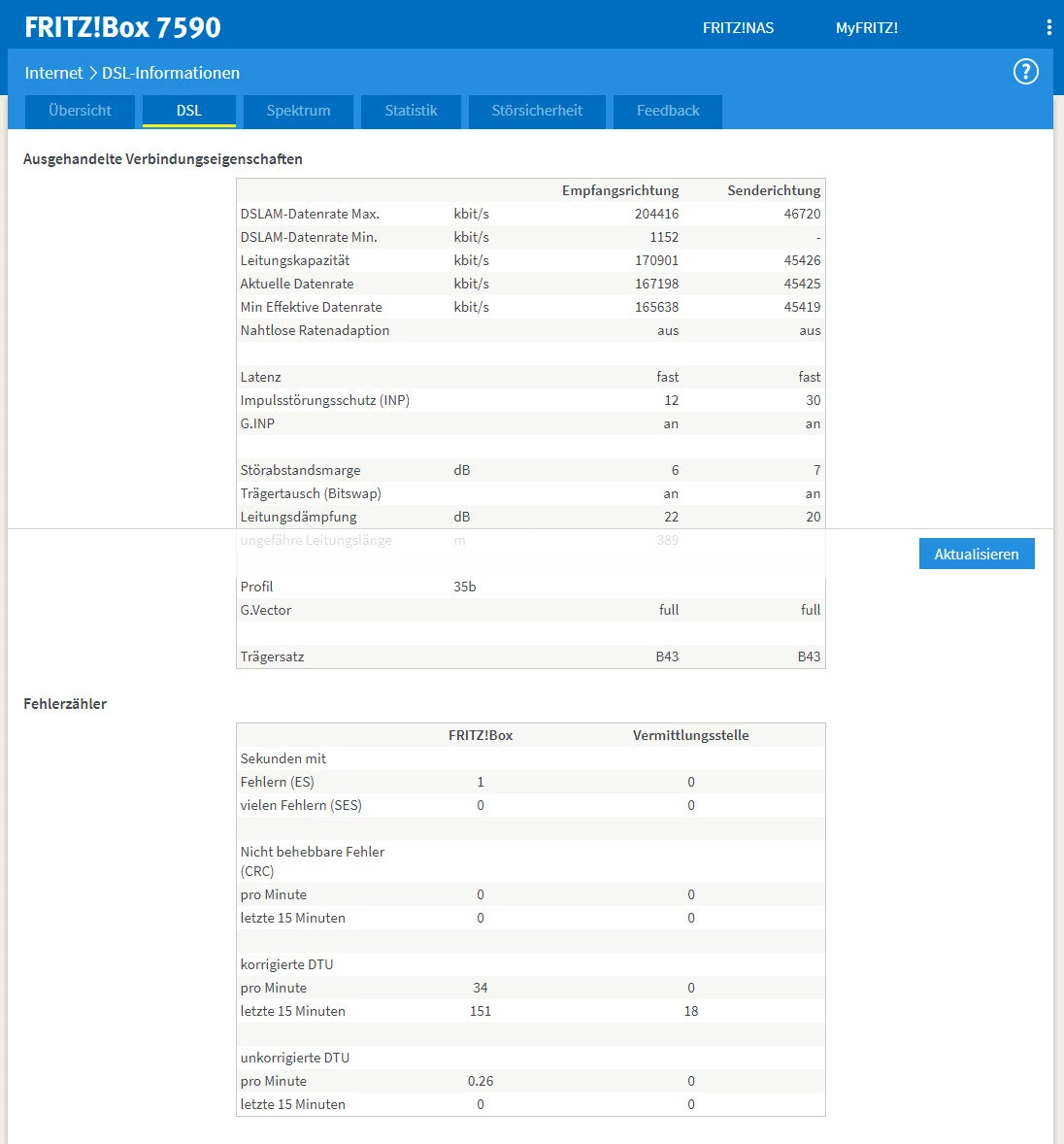
Task: Select the DSL tab
Action: click(189, 111)
